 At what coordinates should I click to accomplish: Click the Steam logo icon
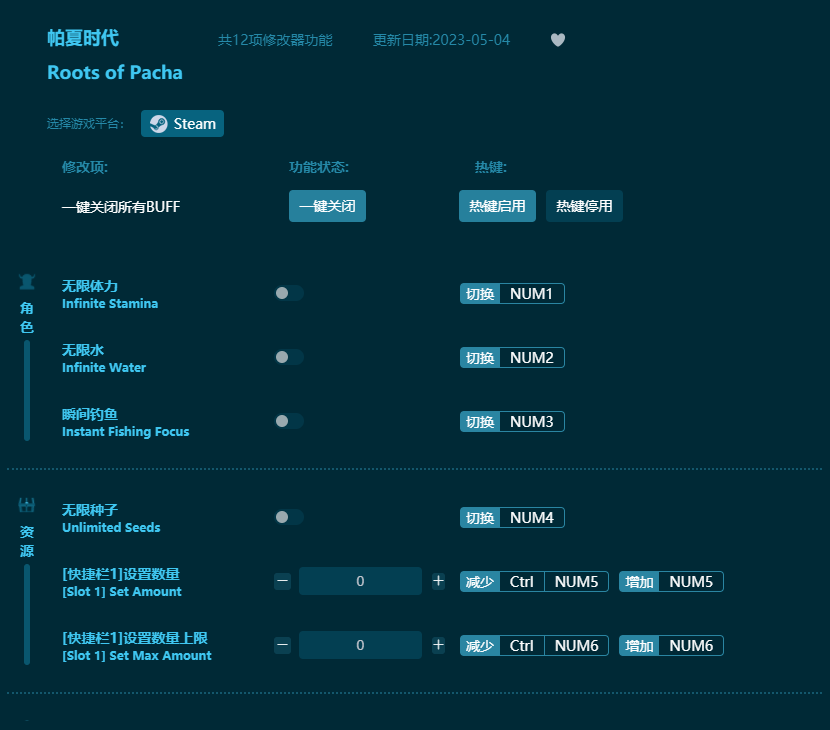pos(158,124)
